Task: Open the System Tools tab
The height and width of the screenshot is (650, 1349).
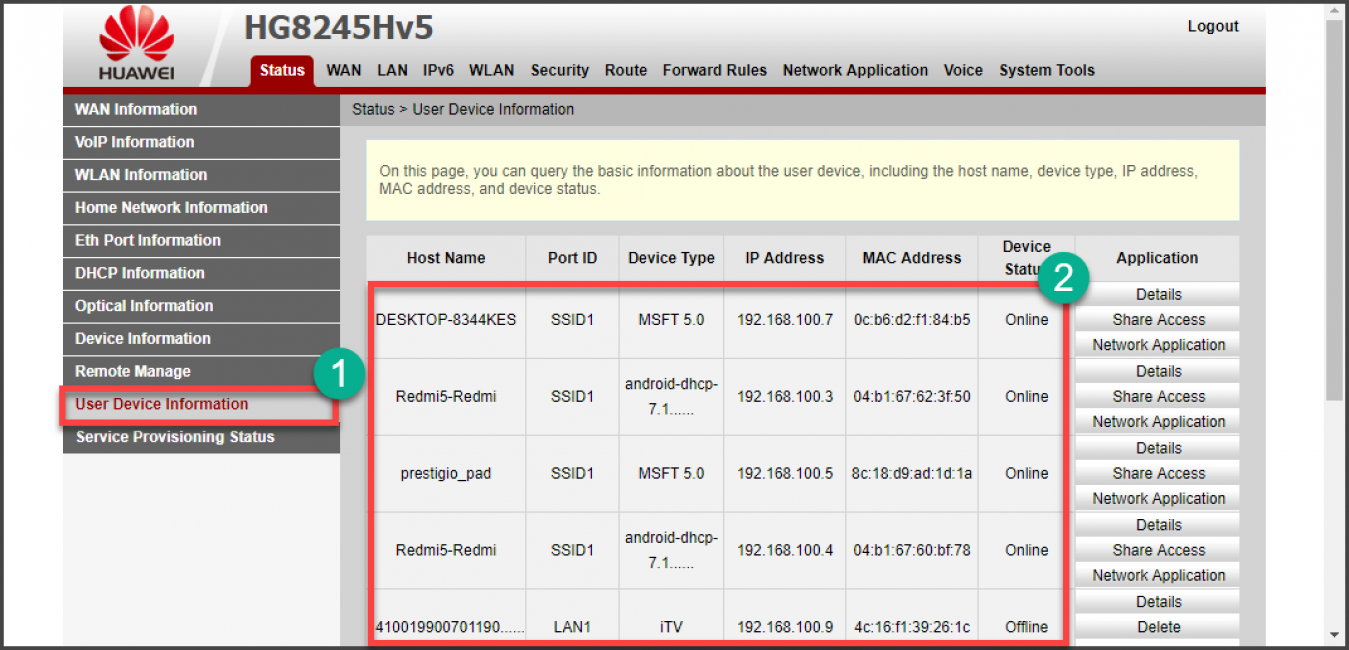Action: (x=1047, y=71)
